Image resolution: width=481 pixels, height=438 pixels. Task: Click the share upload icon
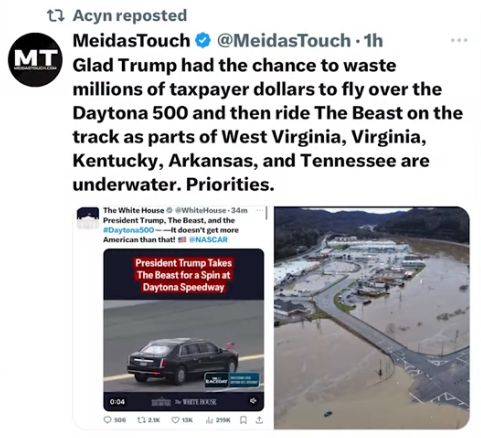259,420
